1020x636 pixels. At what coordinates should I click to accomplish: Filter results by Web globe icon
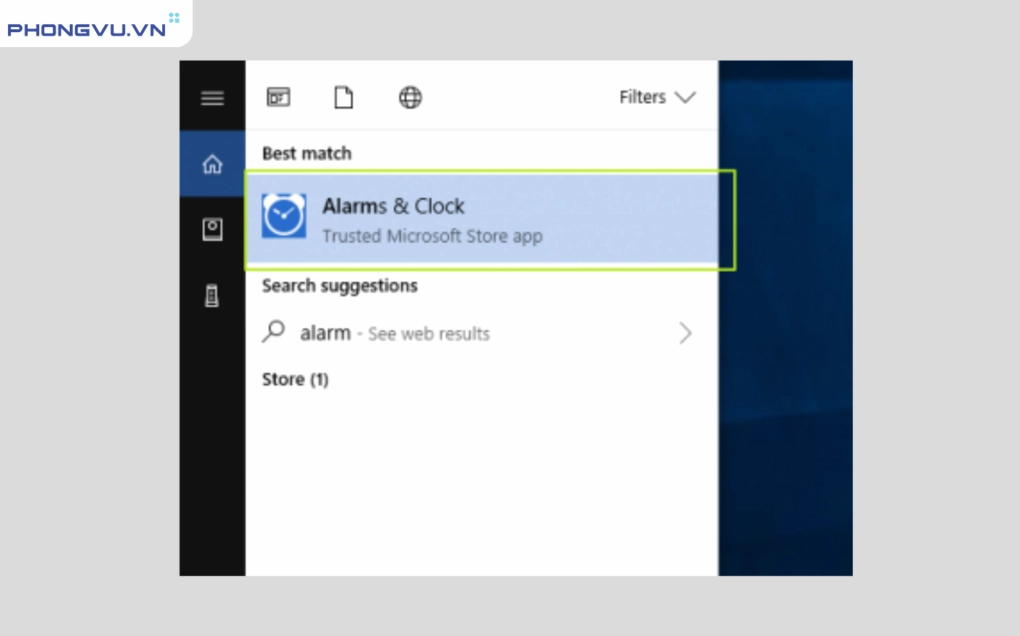(410, 97)
